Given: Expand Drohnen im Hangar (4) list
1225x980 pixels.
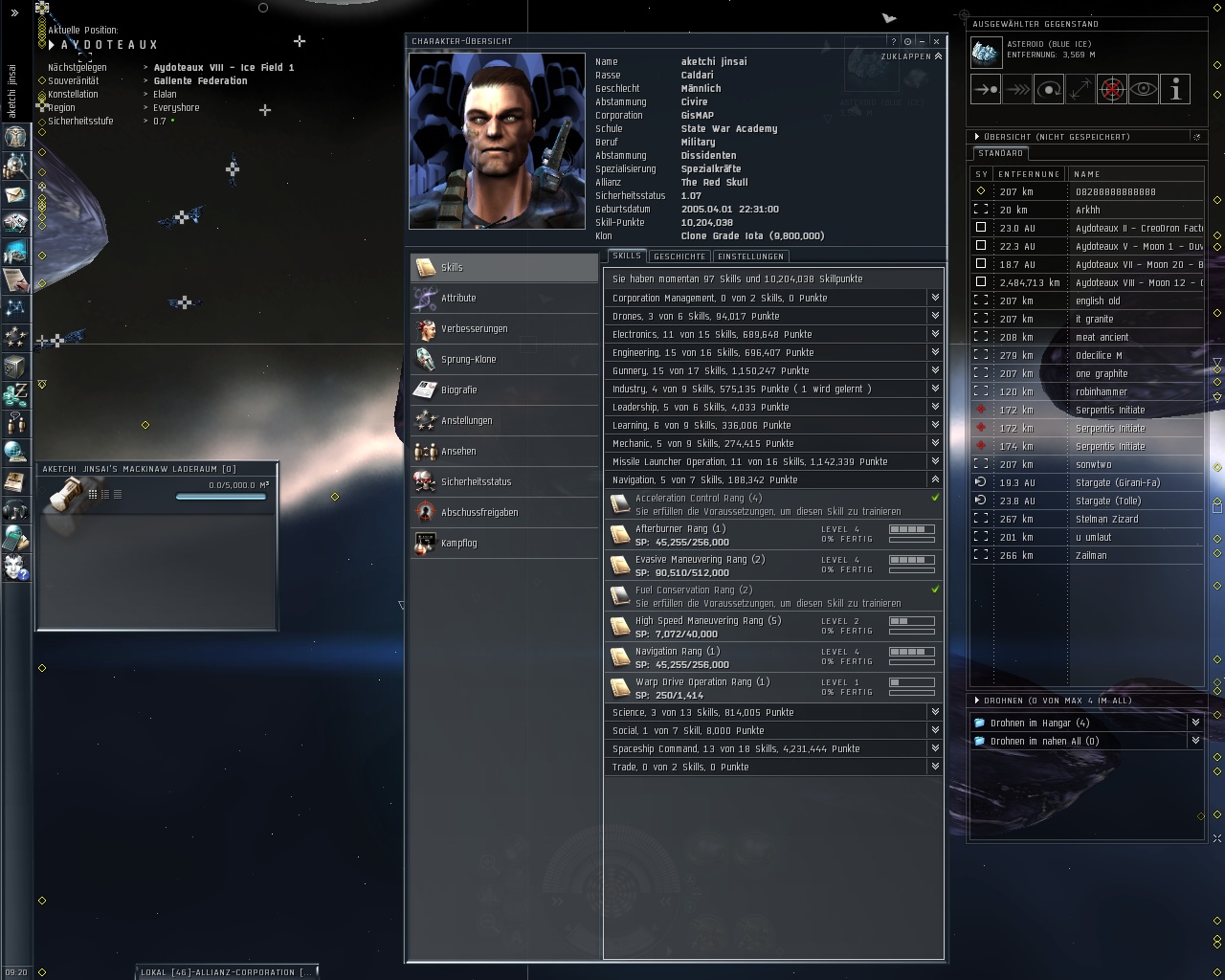Looking at the screenshot, I should (1195, 723).
